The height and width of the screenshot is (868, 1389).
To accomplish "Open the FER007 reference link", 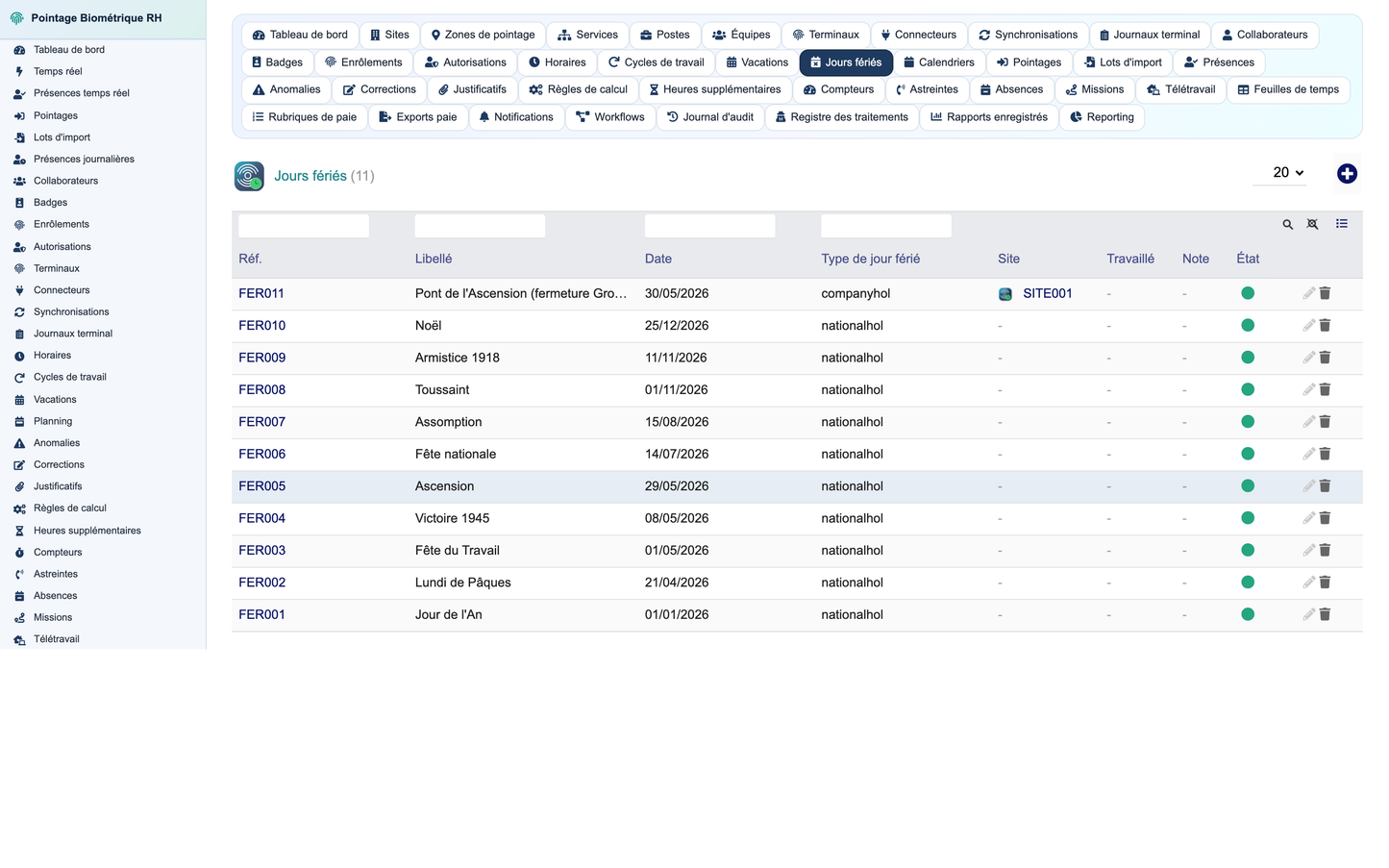I will [x=261, y=422].
